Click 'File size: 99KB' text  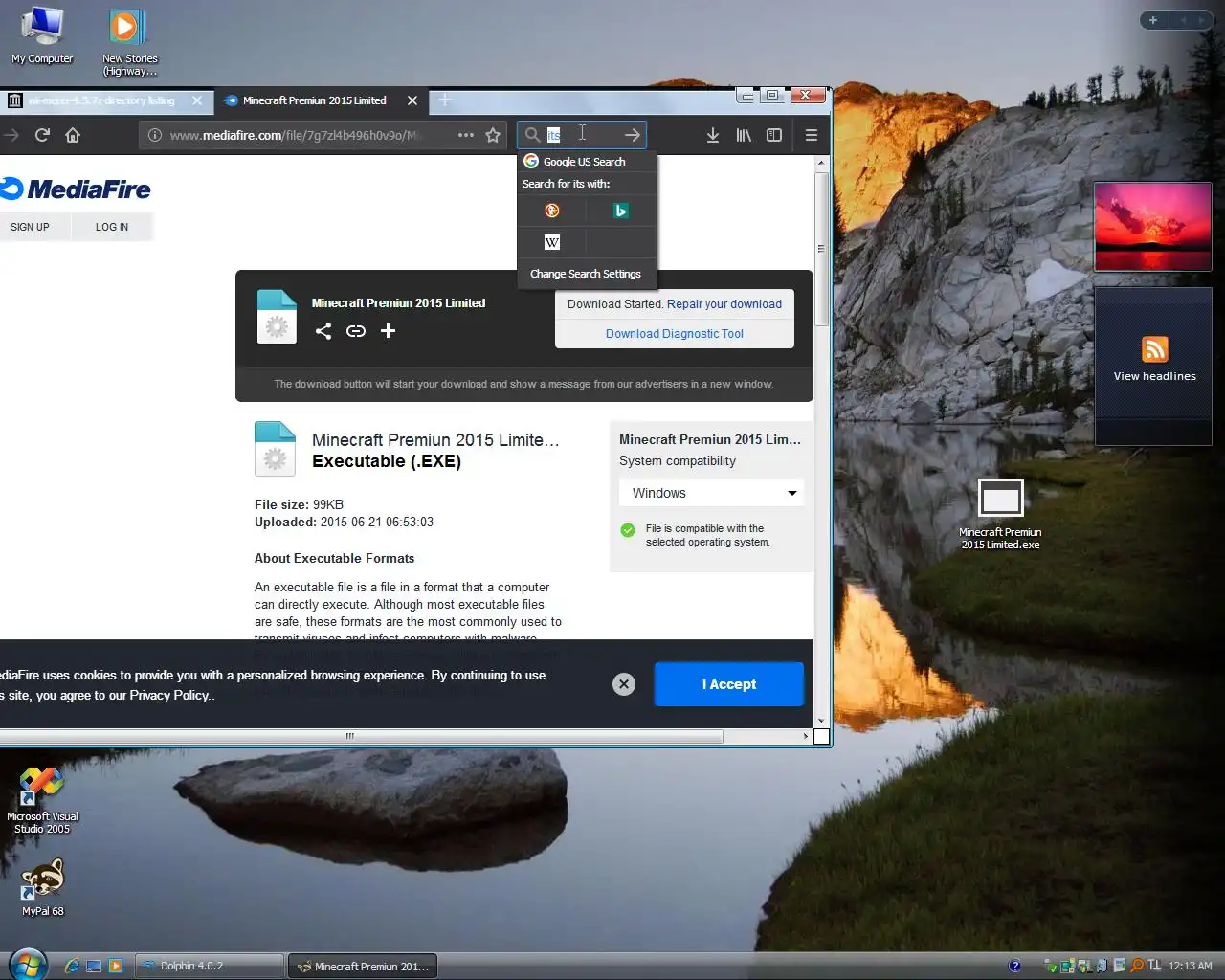[299, 504]
